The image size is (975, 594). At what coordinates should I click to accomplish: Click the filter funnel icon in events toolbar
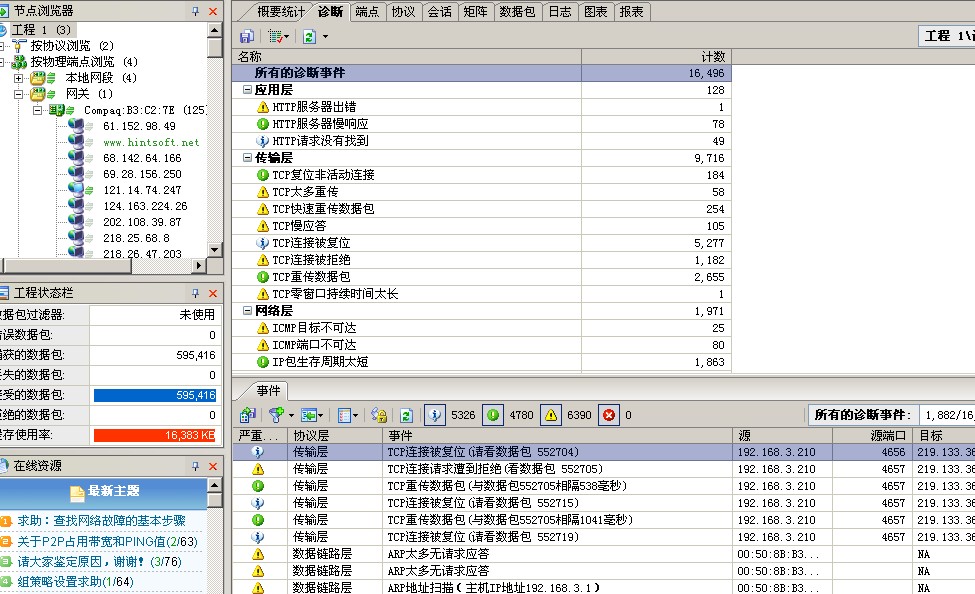276,415
